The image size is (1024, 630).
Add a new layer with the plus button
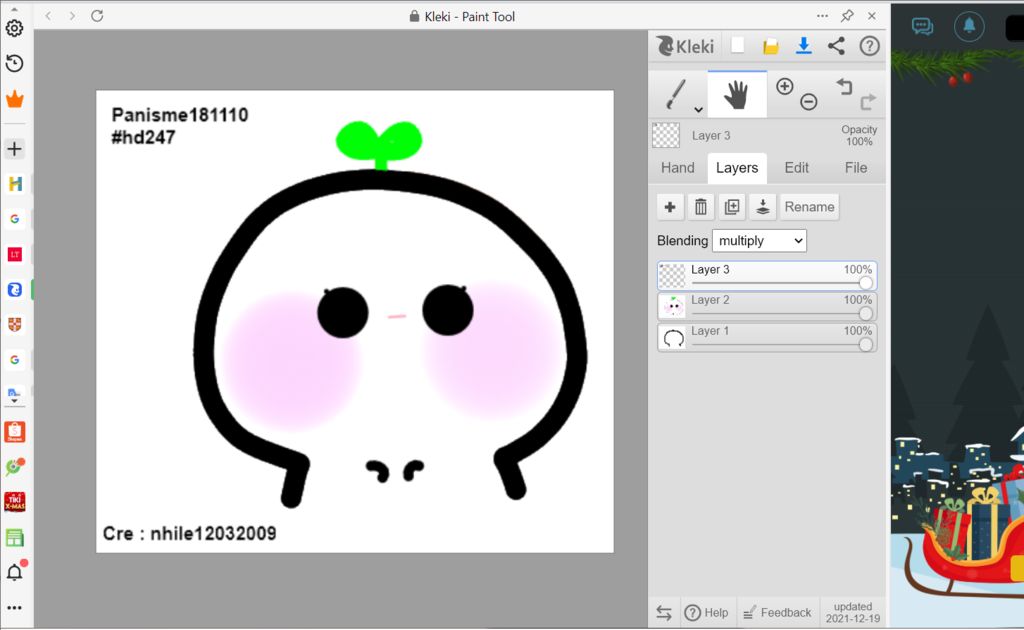click(670, 207)
